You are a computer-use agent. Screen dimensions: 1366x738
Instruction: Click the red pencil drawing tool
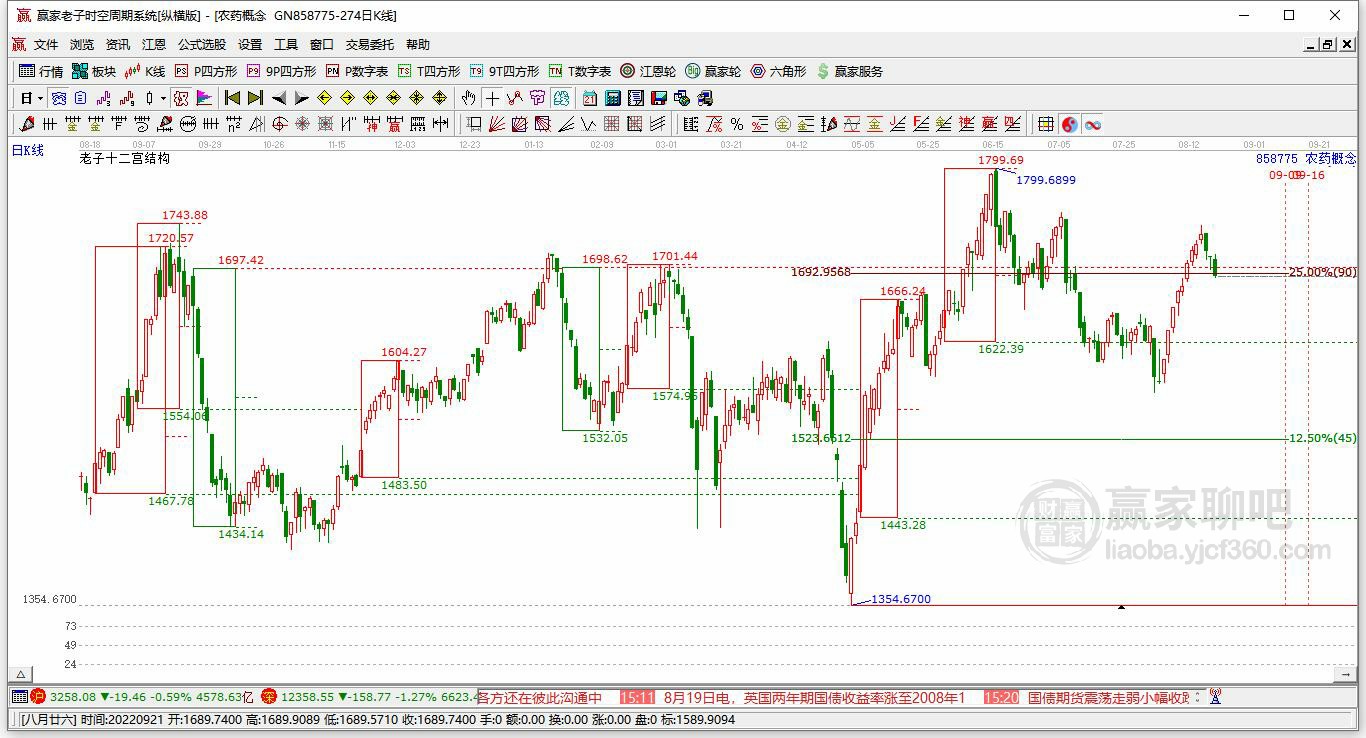pos(27,124)
